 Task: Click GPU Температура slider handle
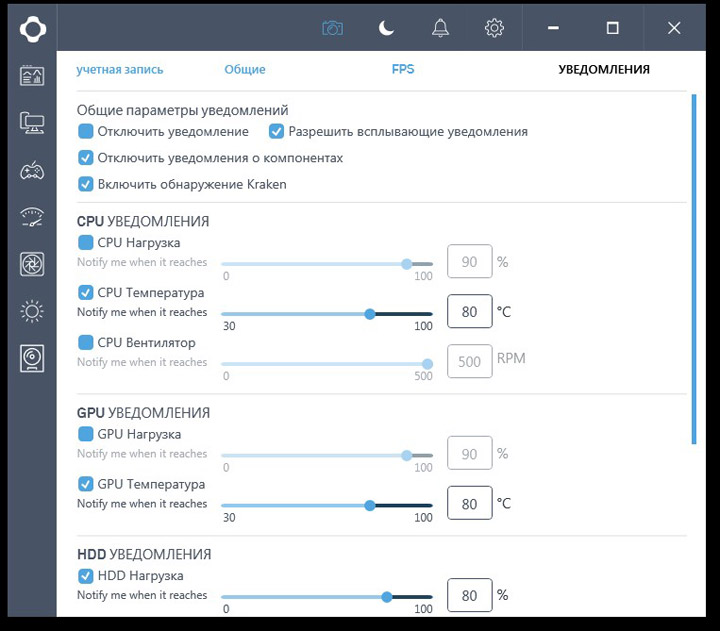[x=370, y=506]
